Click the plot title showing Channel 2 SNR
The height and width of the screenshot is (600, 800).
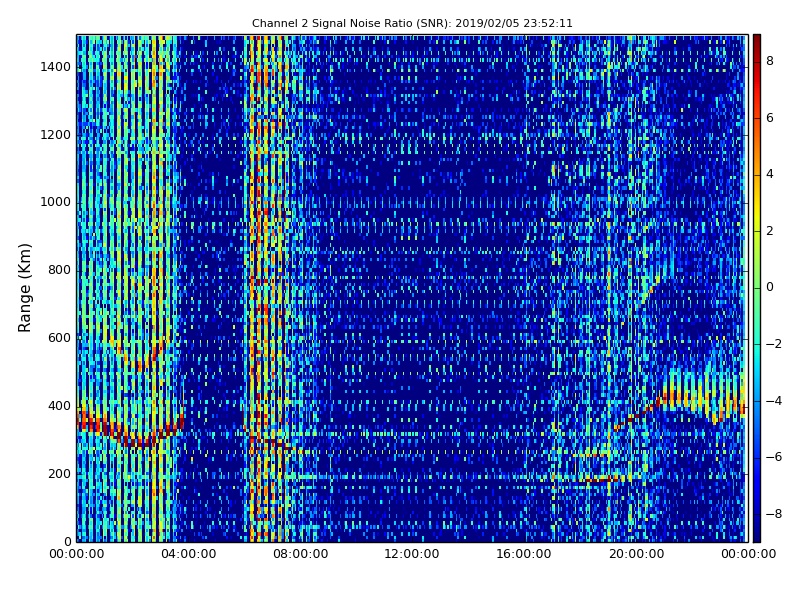[x=412, y=23]
